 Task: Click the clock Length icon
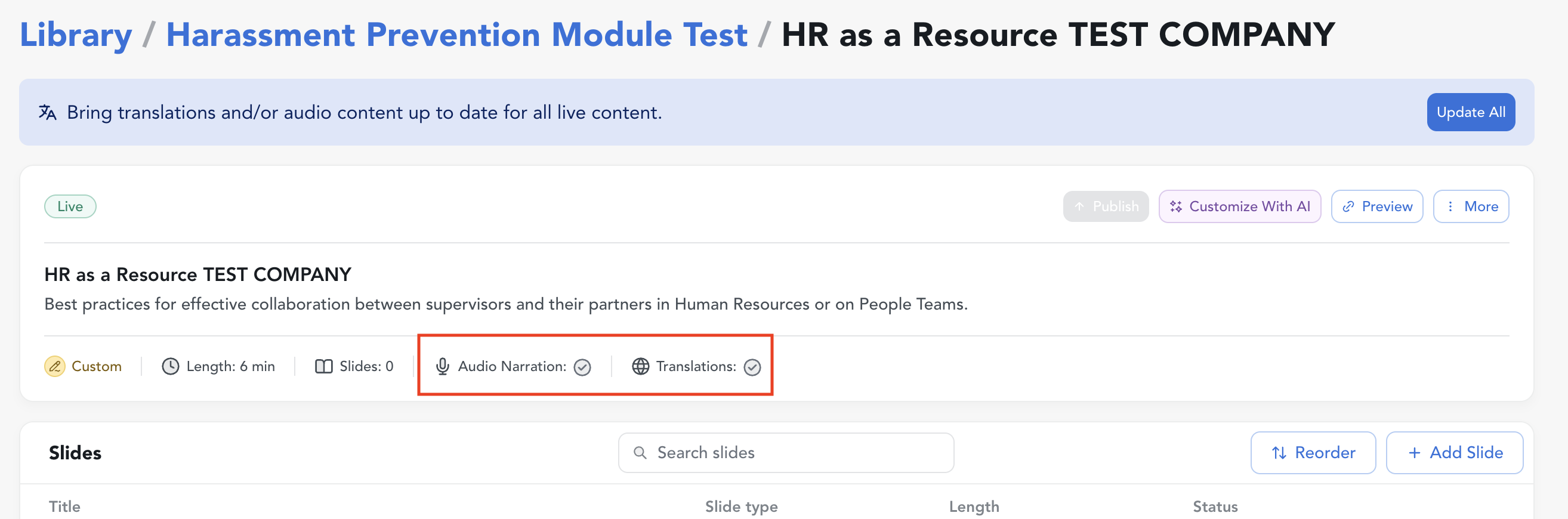(171, 366)
